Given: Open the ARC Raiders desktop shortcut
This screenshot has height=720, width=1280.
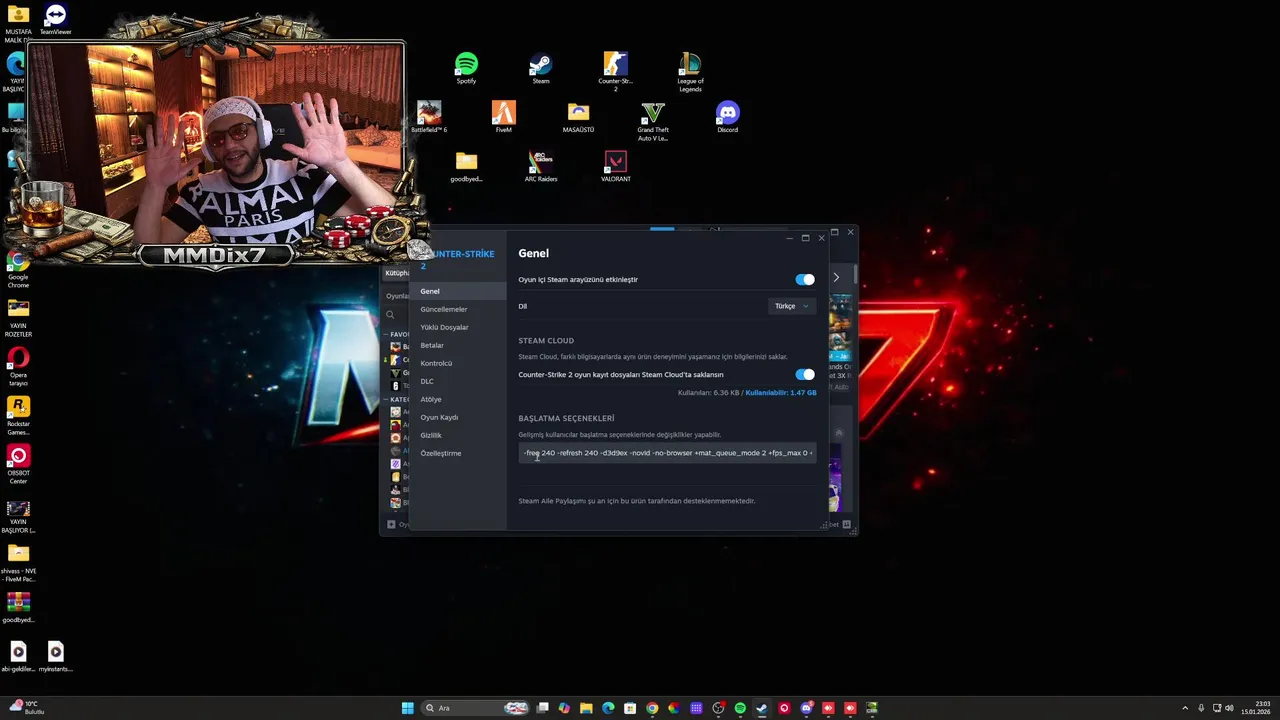Looking at the screenshot, I should point(541,166).
